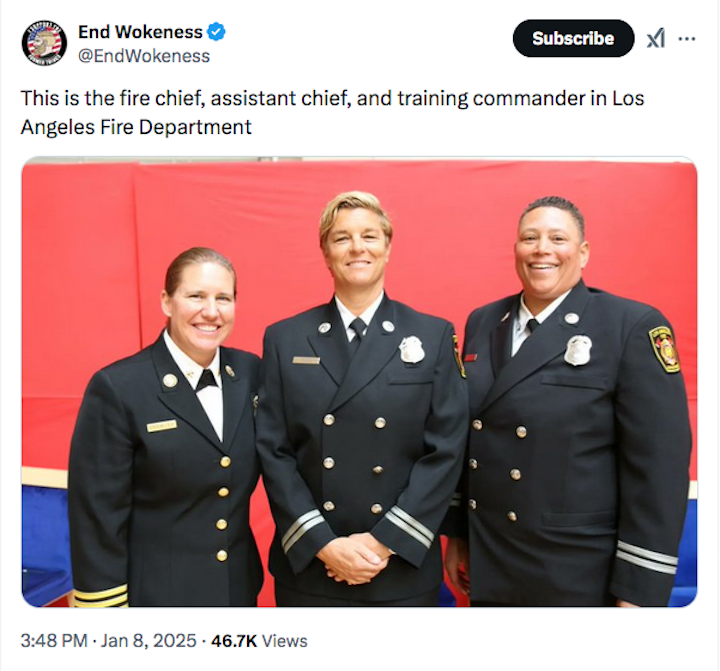The image size is (720, 671).
Task: Click the Angeles Fire Department text line
Action: click(x=136, y=127)
